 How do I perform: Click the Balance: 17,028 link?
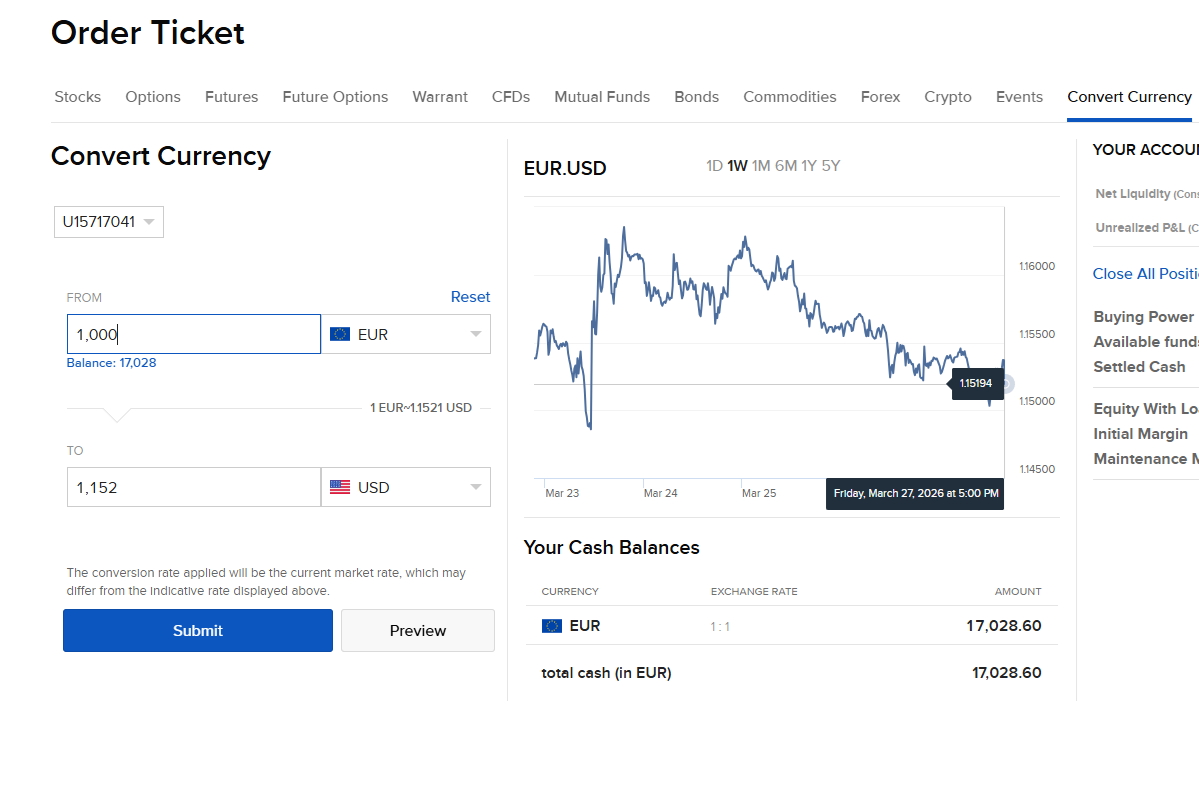111,362
